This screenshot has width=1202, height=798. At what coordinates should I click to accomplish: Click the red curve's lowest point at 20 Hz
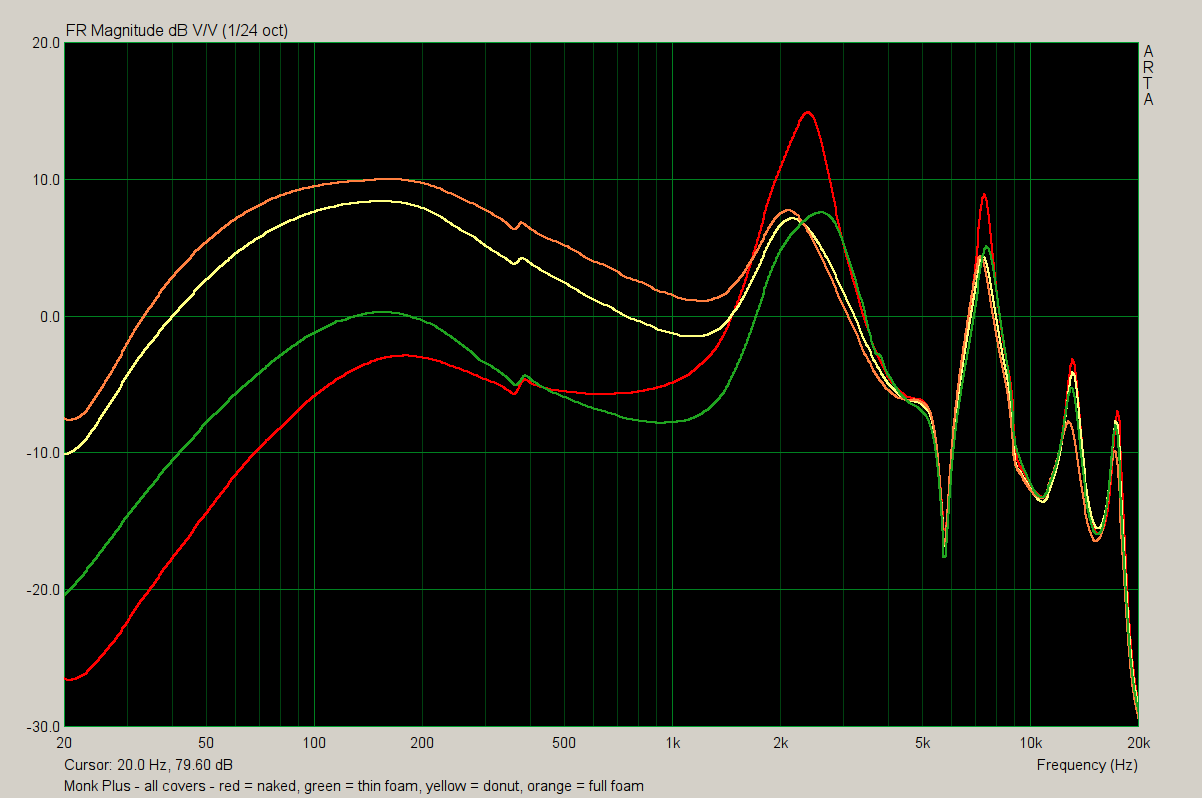pos(68,679)
